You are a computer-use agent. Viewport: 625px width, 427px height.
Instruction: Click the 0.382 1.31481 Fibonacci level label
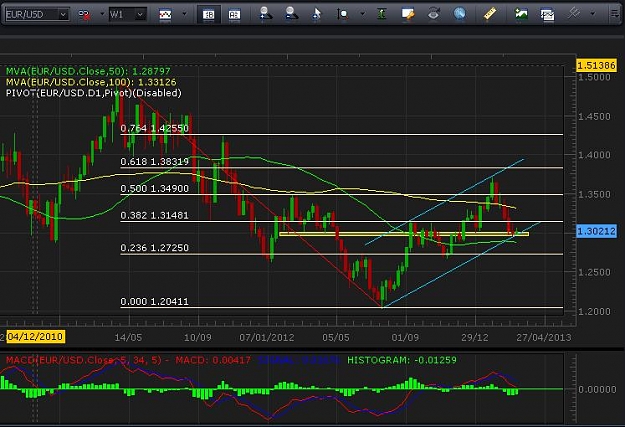155,216
